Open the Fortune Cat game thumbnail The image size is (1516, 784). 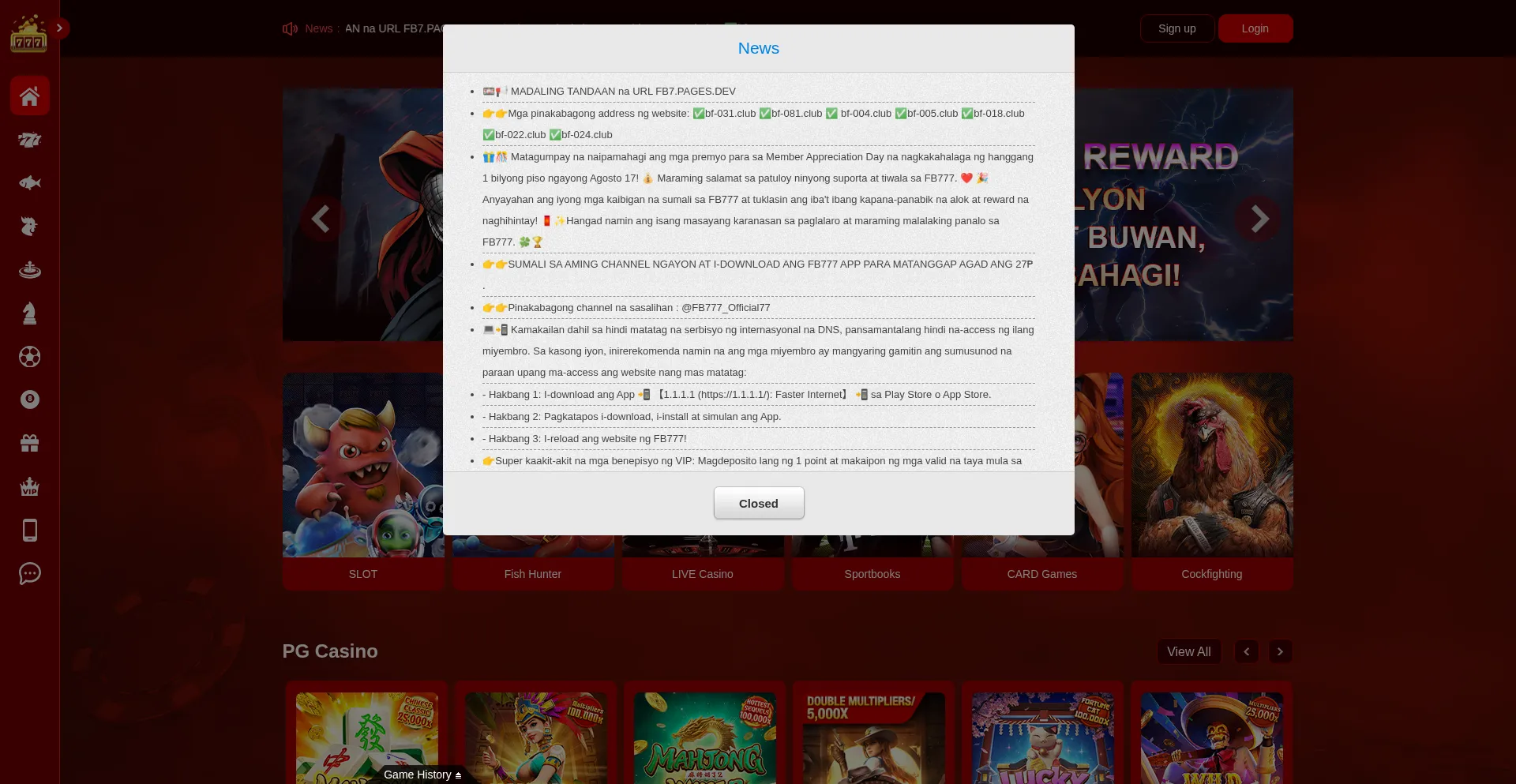coord(1043,738)
